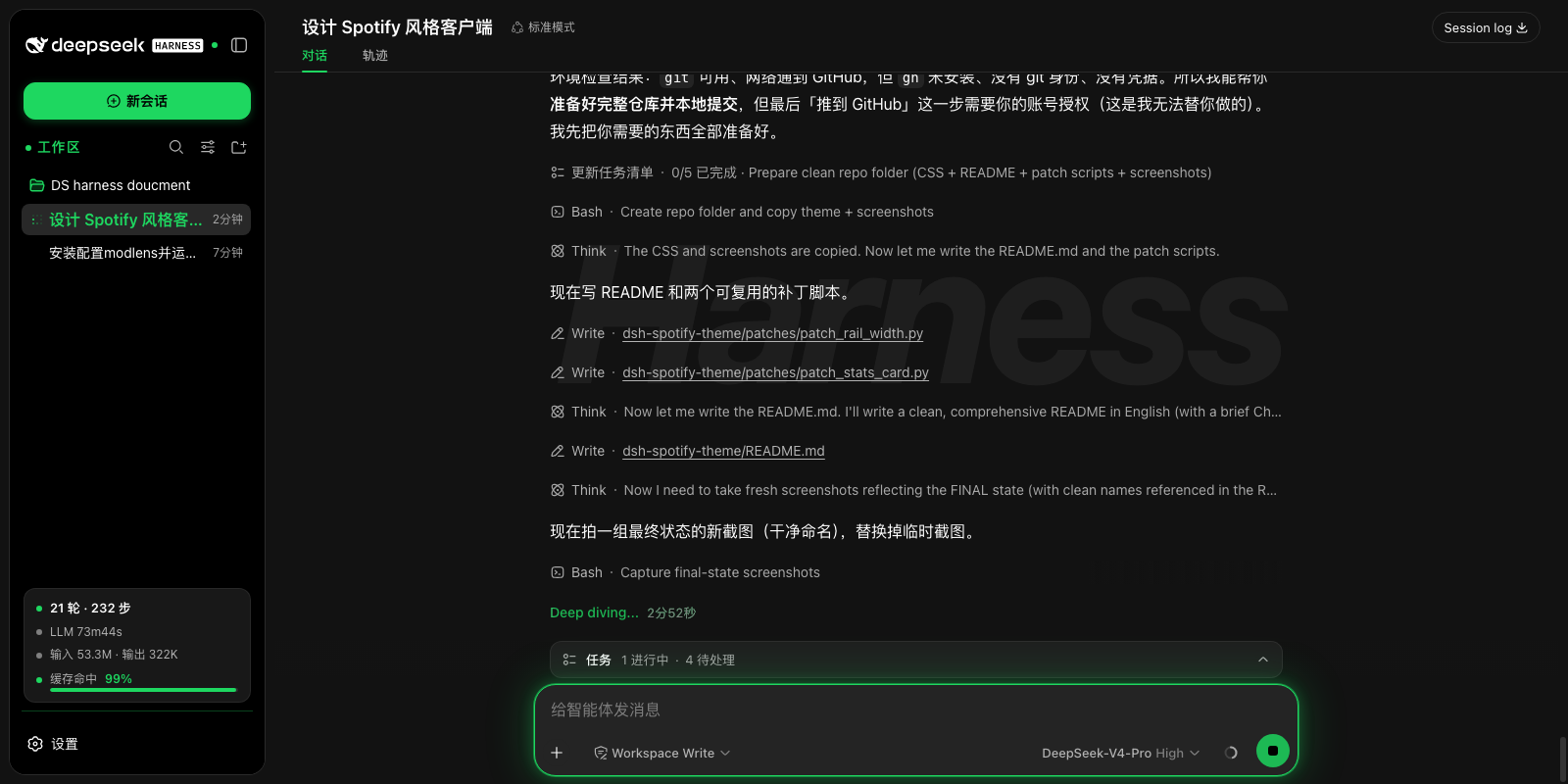Open the dsh-spotify-theme/README.md link

click(723, 451)
